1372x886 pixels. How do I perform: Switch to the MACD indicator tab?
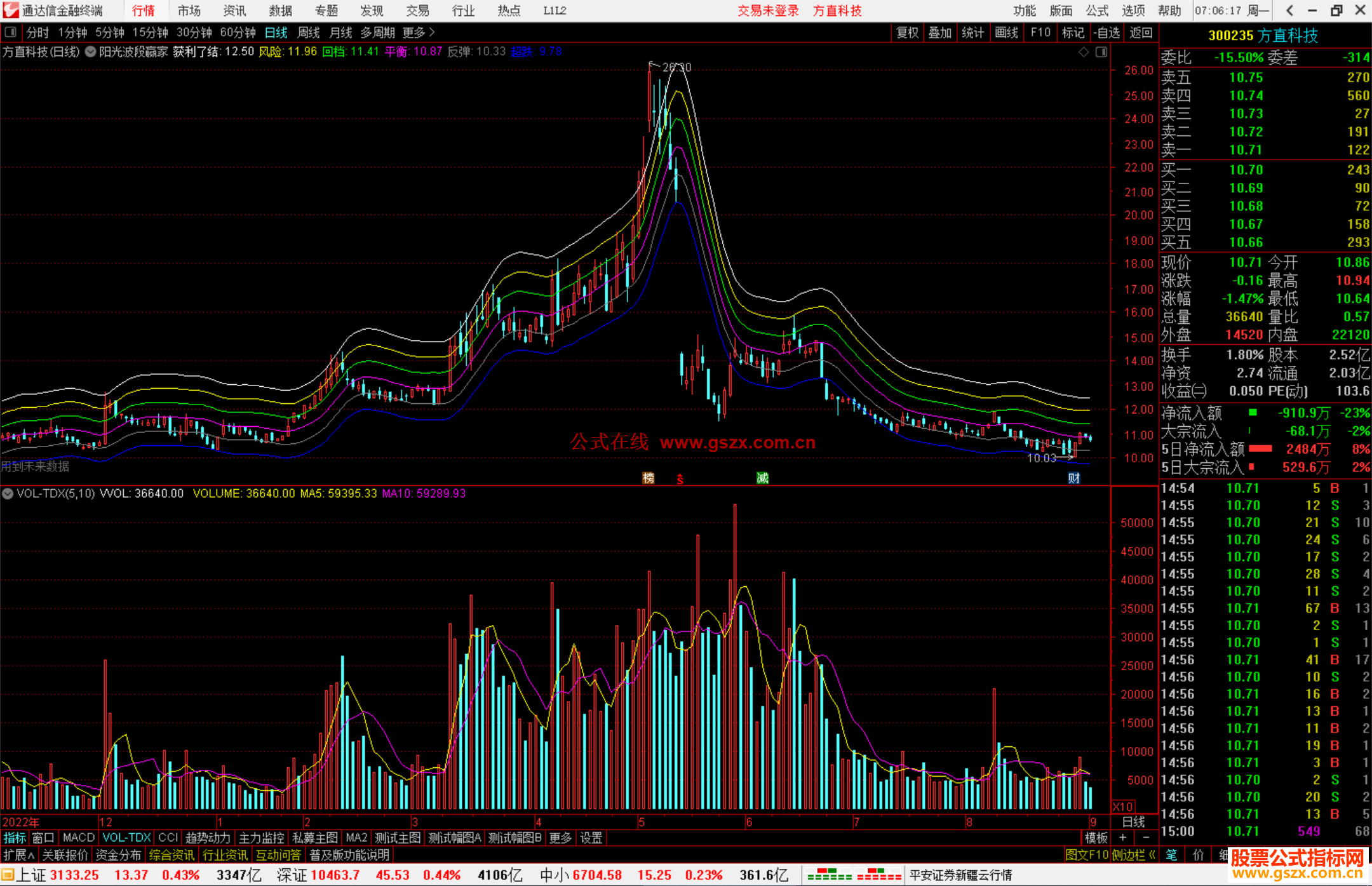[78, 838]
